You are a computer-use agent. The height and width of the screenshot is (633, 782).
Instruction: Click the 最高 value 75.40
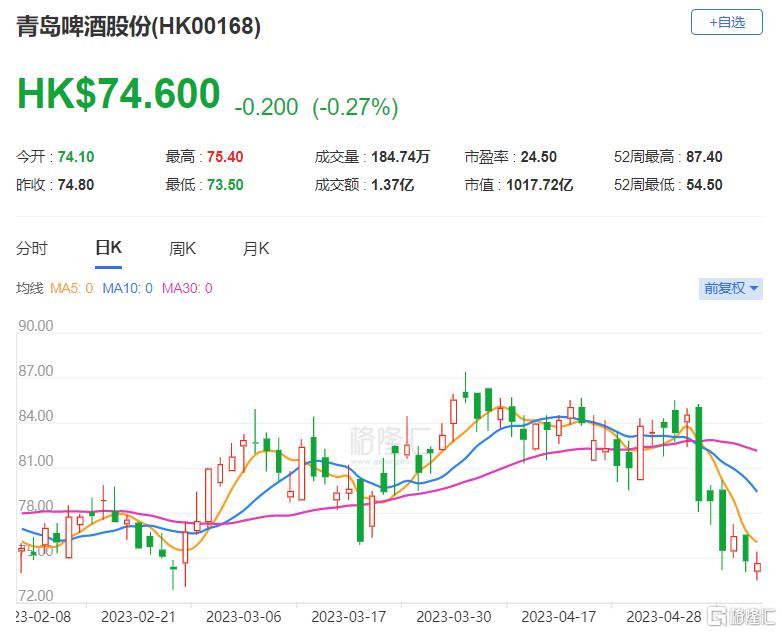click(x=225, y=157)
